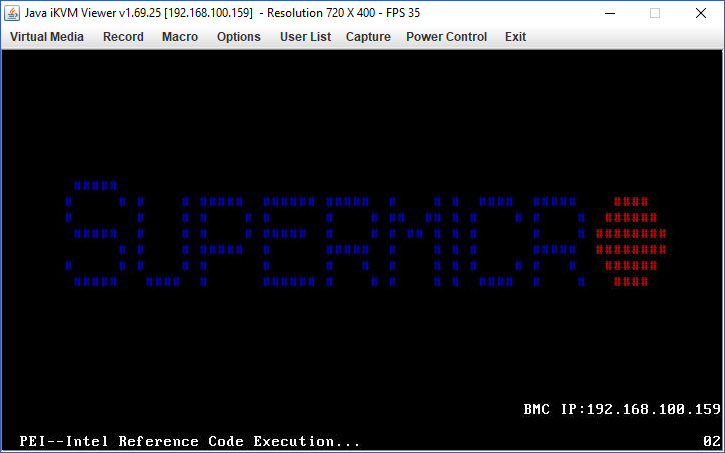Image resolution: width=725 pixels, height=453 pixels.
Task: Close the iKVM Viewer window
Action: [701, 13]
